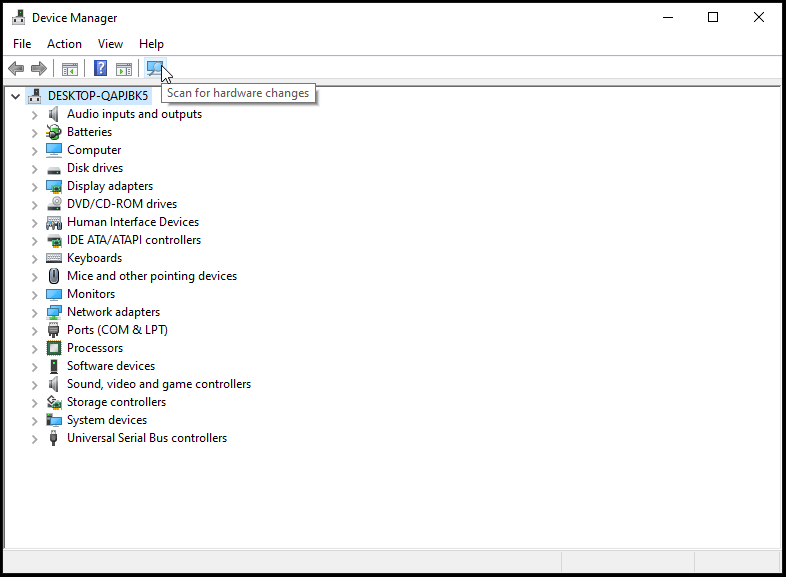Screen dimensions: 786x577
Task: Select the IDE ATA/ATAPI controllers label
Action: tap(134, 240)
